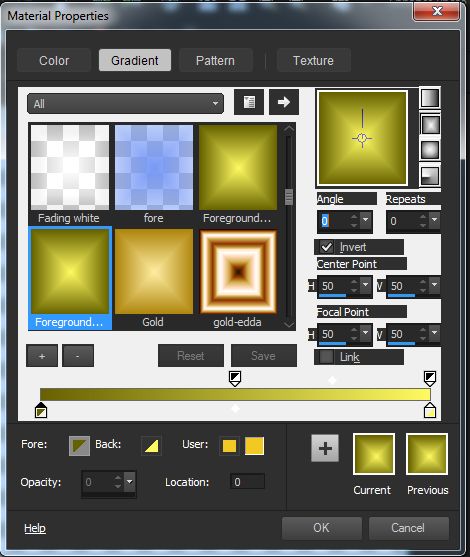Screen dimensions: 470x557
Task: Select the second User color swatch
Action: [254, 446]
